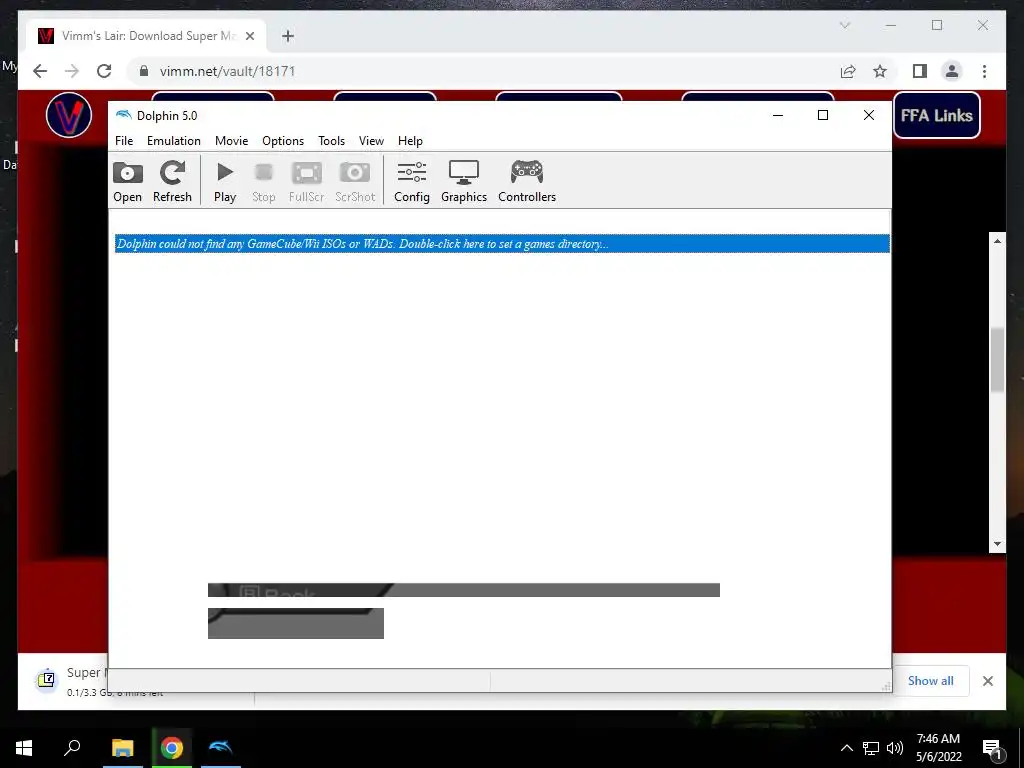The image size is (1024, 768).
Task: Click the downloading Super Mario file icon
Action: click(x=46, y=680)
